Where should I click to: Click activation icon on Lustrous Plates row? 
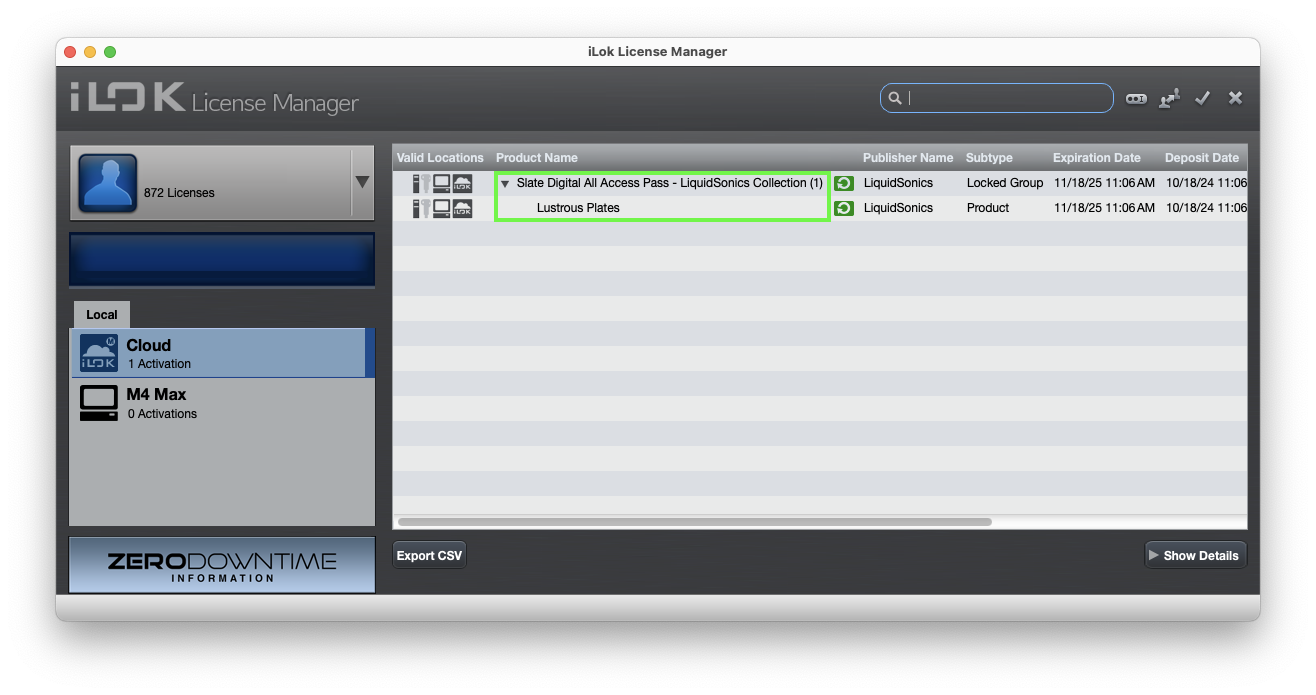click(x=844, y=208)
